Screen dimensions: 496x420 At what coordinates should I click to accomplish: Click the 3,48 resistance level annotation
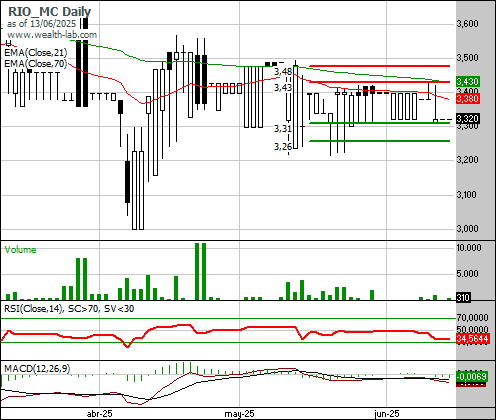pos(283,71)
